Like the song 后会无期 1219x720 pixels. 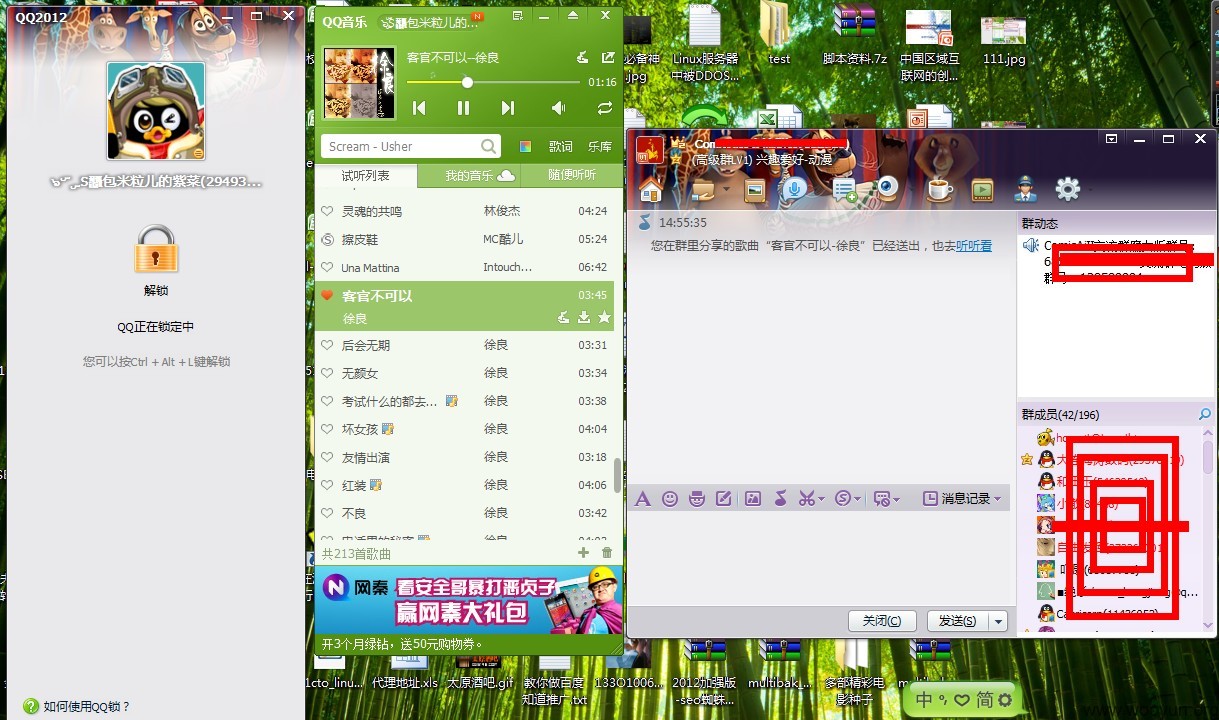[327, 345]
